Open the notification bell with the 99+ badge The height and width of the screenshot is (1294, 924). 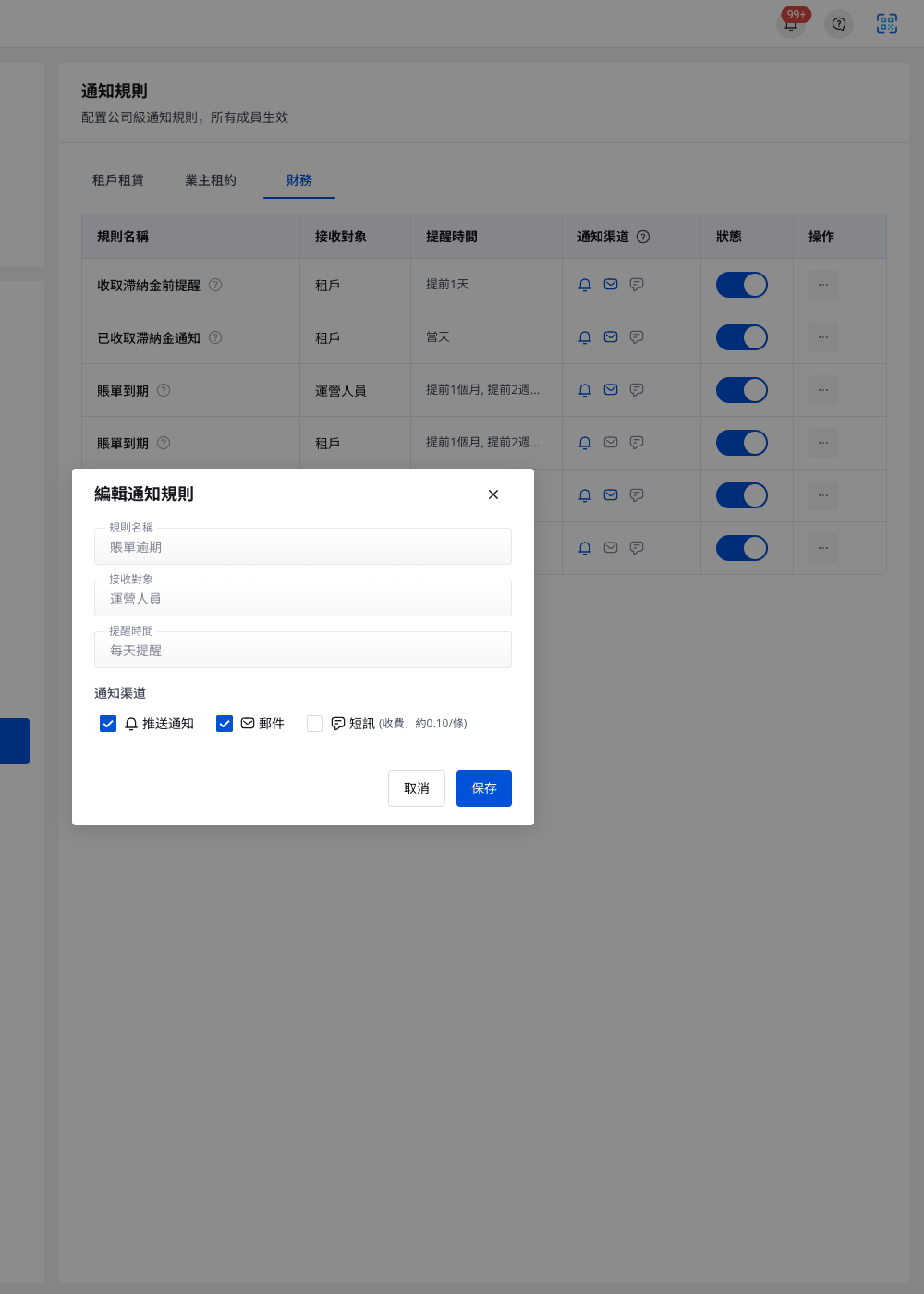(x=791, y=24)
